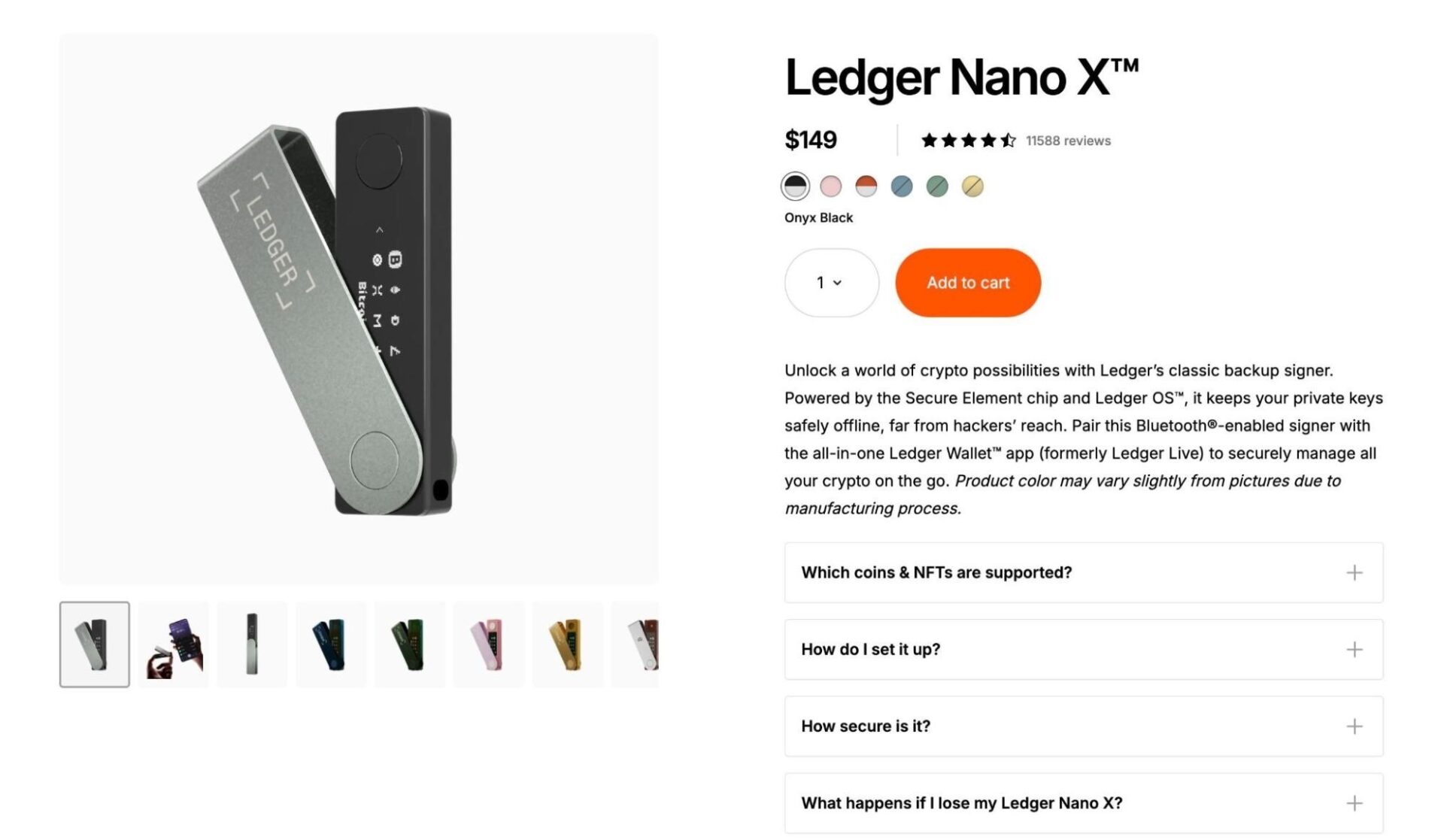This screenshot has width=1444, height=840.
Task: Open the 11588 reviews link
Action: point(1068,140)
